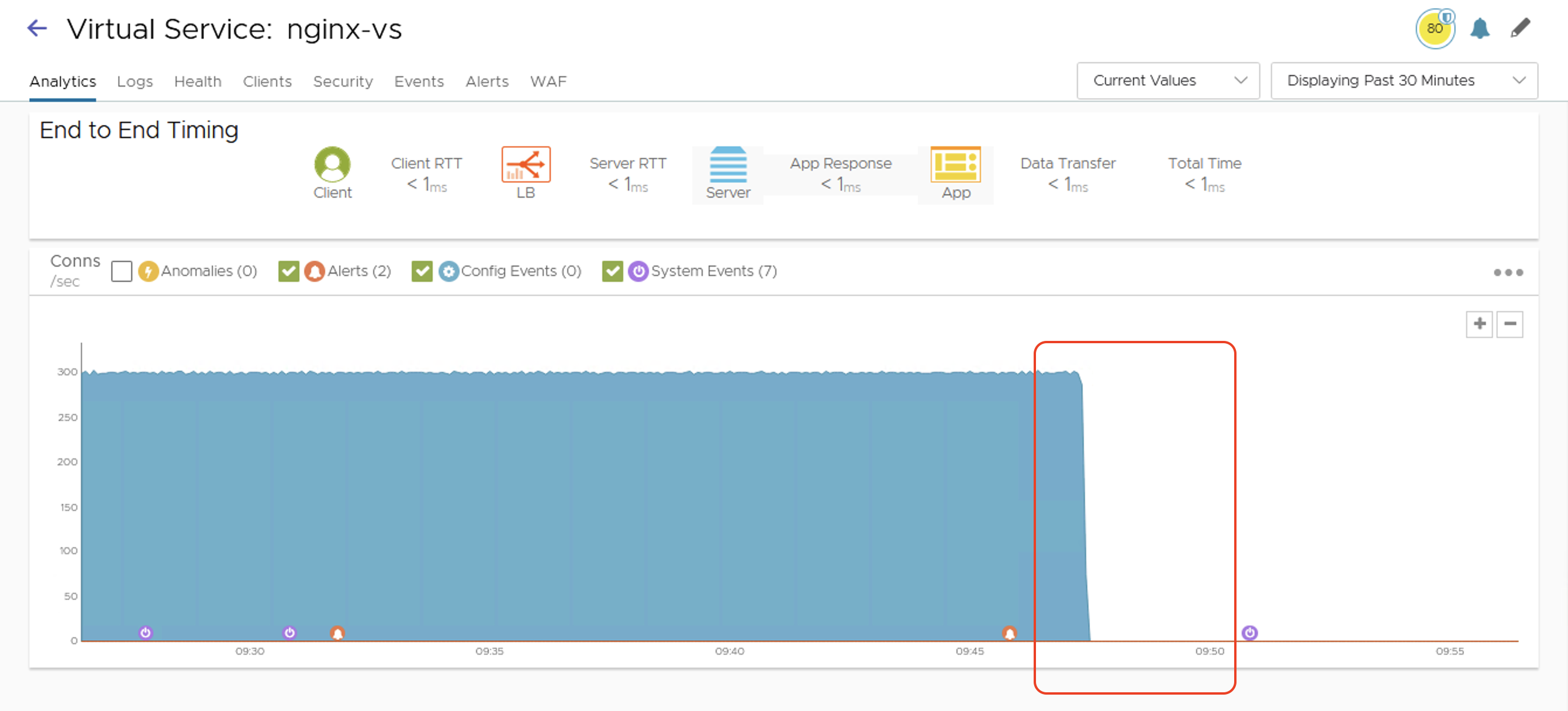Screen dimensions: 1568x711
Task: Select the LB load balancer icon
Action: coord(526,164)
